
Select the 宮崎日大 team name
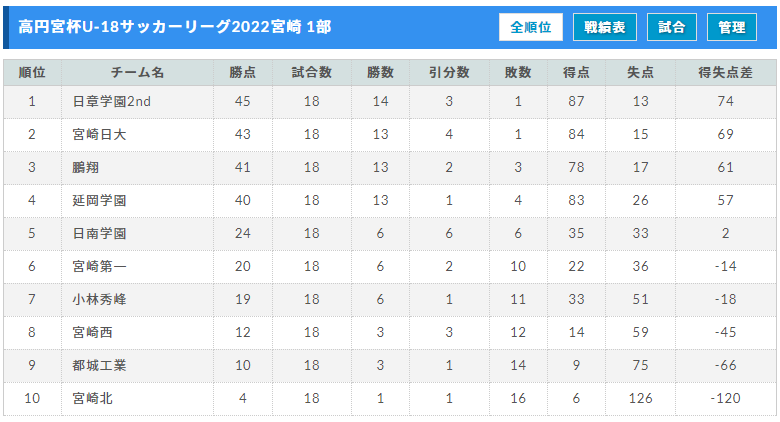pyautogui.click(x=99, y=134)
